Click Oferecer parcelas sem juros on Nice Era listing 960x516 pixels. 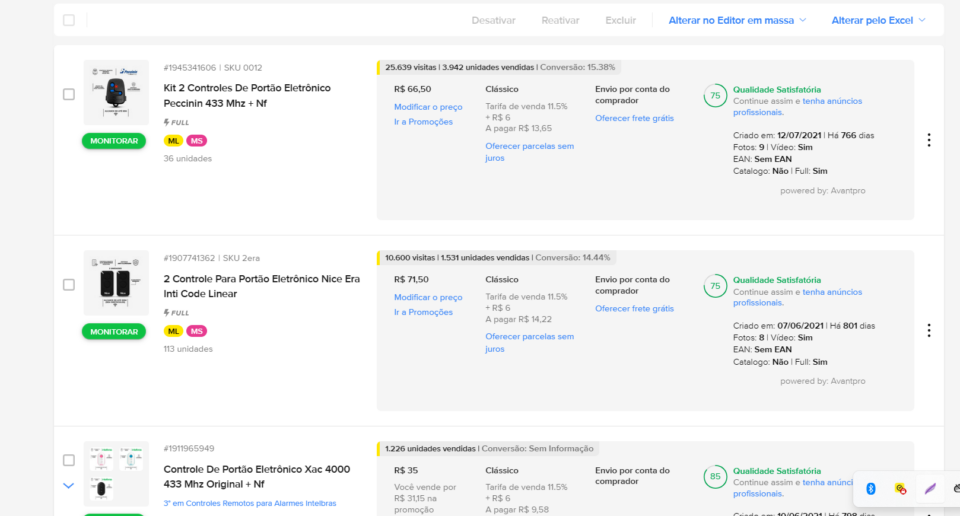530,342
